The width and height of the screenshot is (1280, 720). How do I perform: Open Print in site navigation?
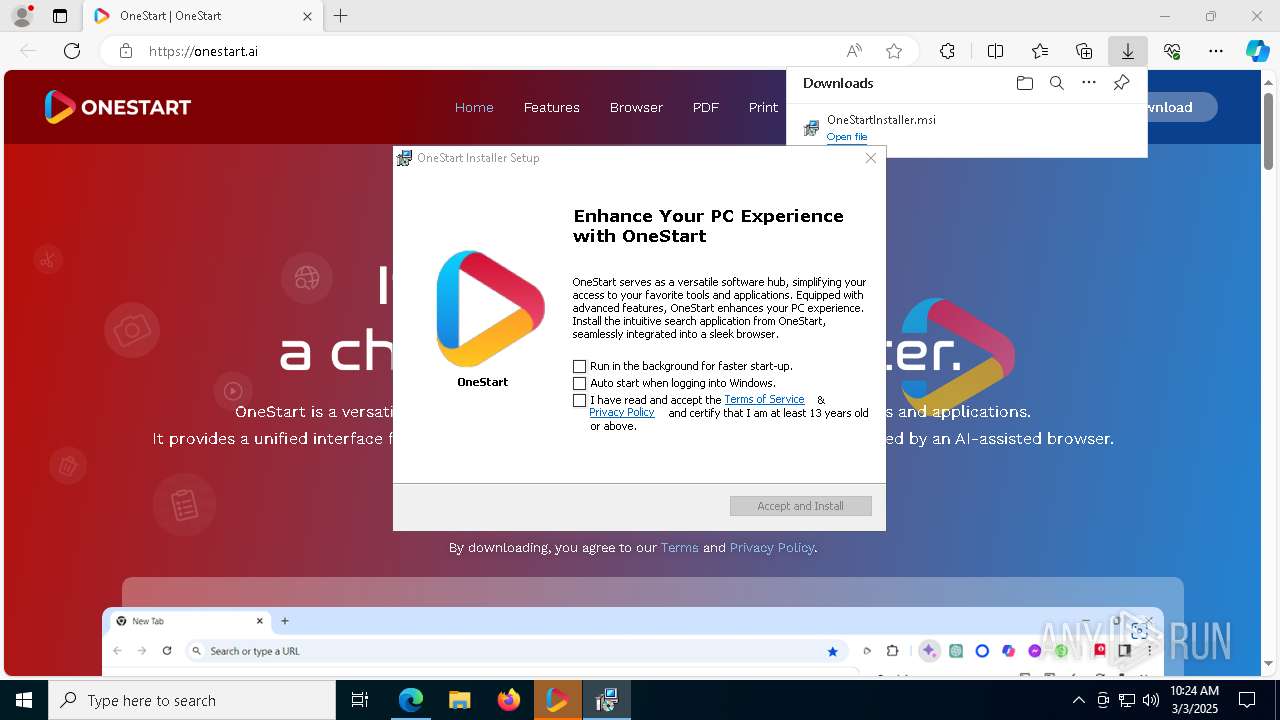[763, 107]
